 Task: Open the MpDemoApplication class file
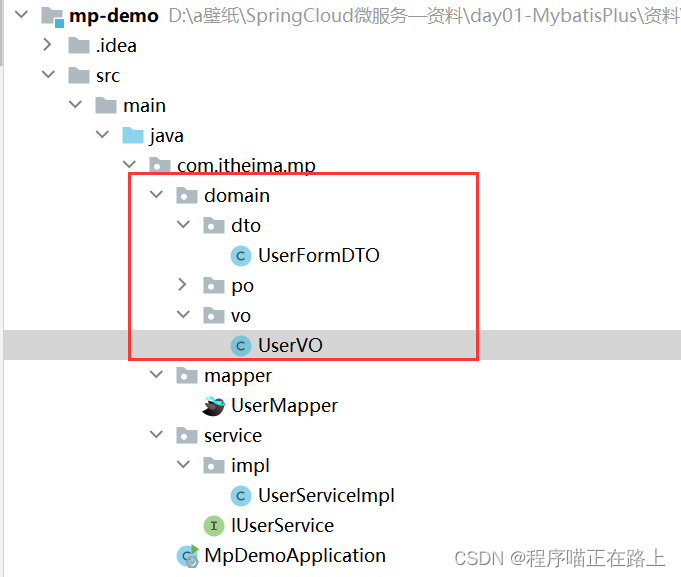pyautogui.click(x=295, y=556)
